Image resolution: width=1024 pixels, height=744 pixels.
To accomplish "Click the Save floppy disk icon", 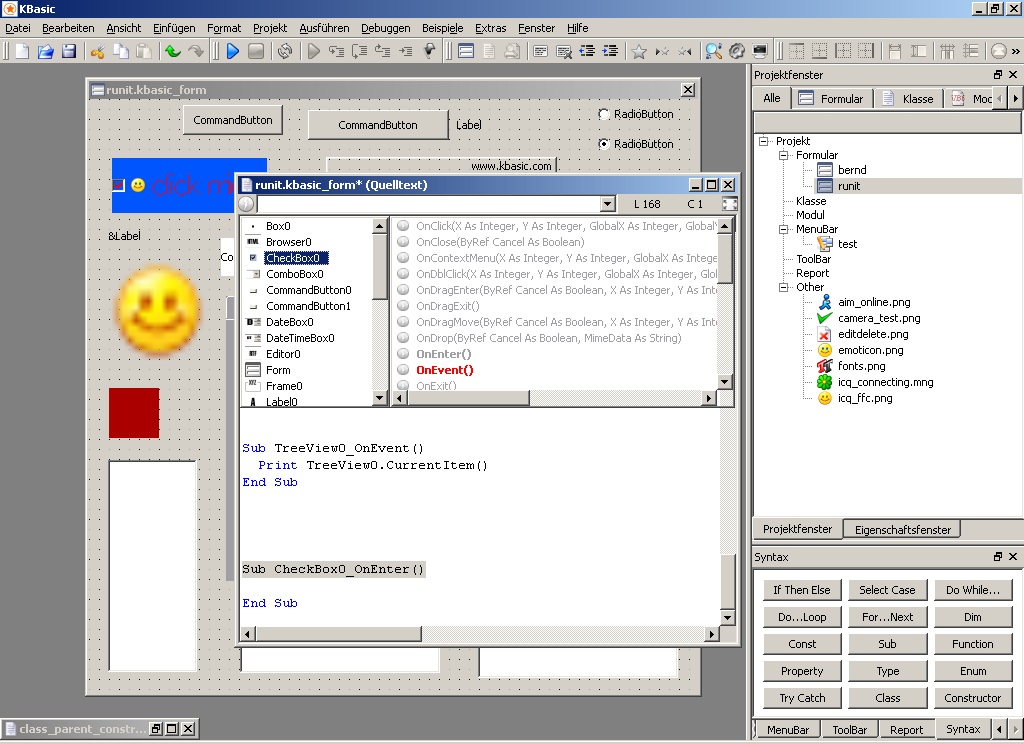I will click(69, 51).
